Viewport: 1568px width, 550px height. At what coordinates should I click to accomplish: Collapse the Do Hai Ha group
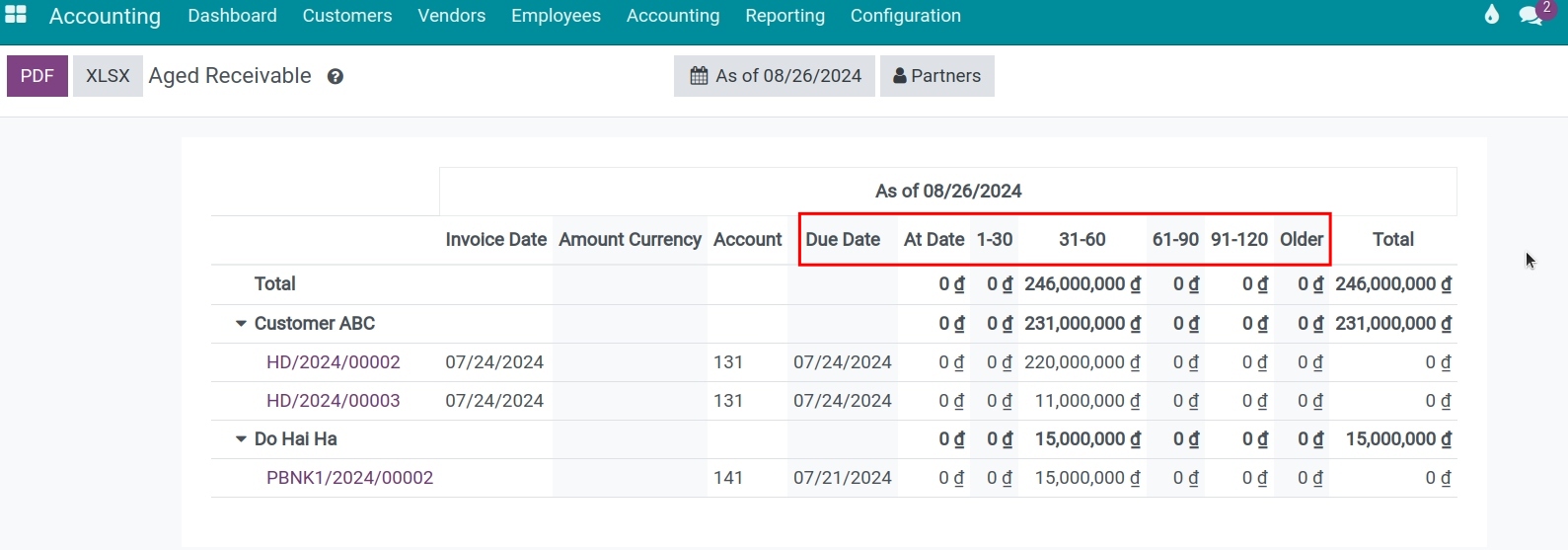tap(241, 439)
